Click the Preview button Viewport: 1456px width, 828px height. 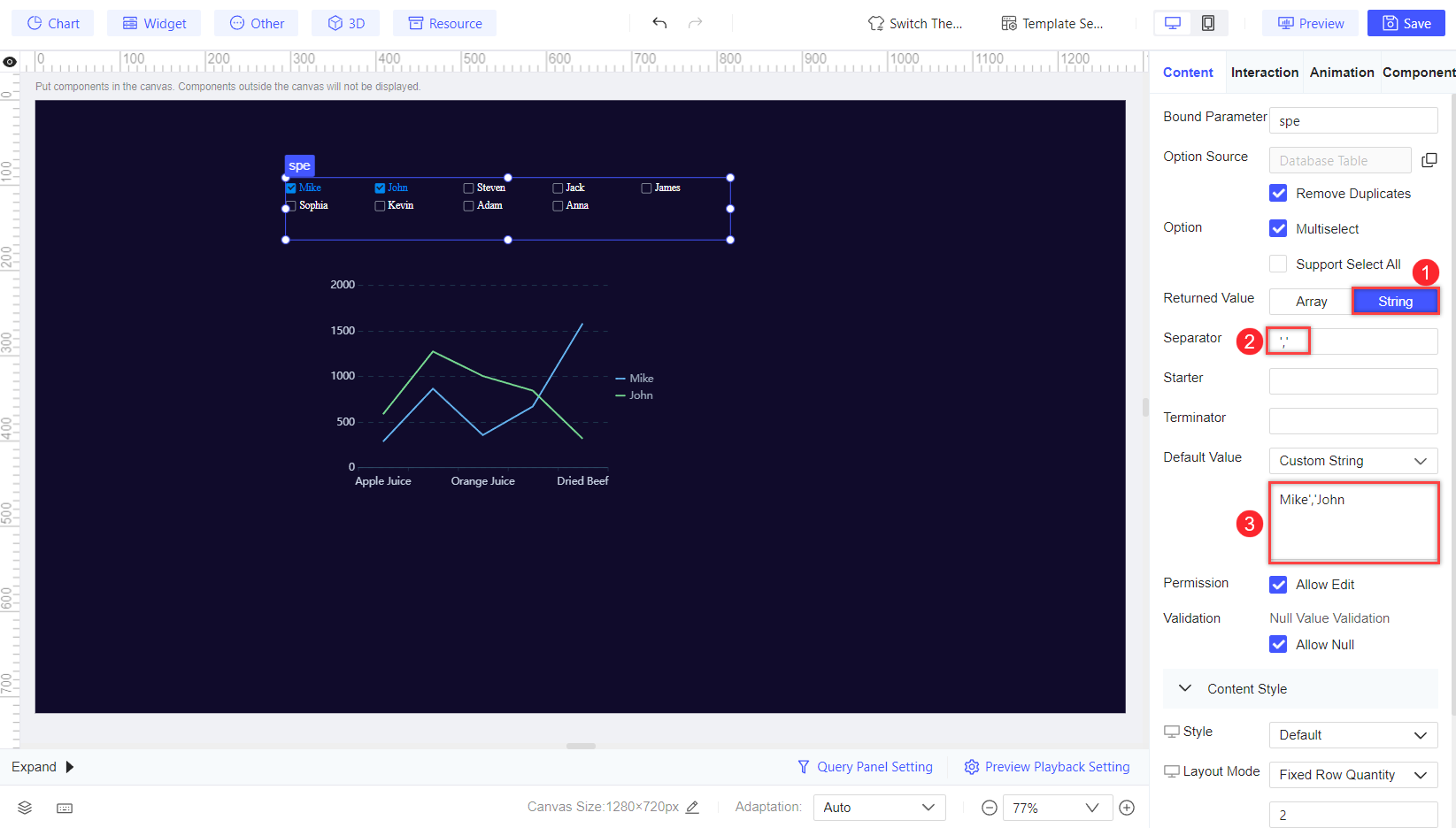tap(1312, 23)
